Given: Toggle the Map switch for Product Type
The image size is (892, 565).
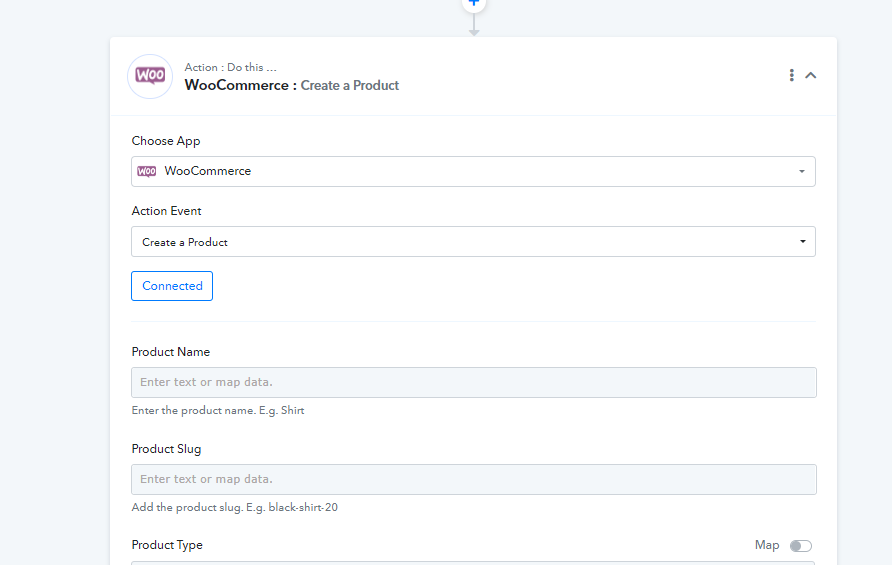Looking at the screenshot, I should tap(800, 546).
